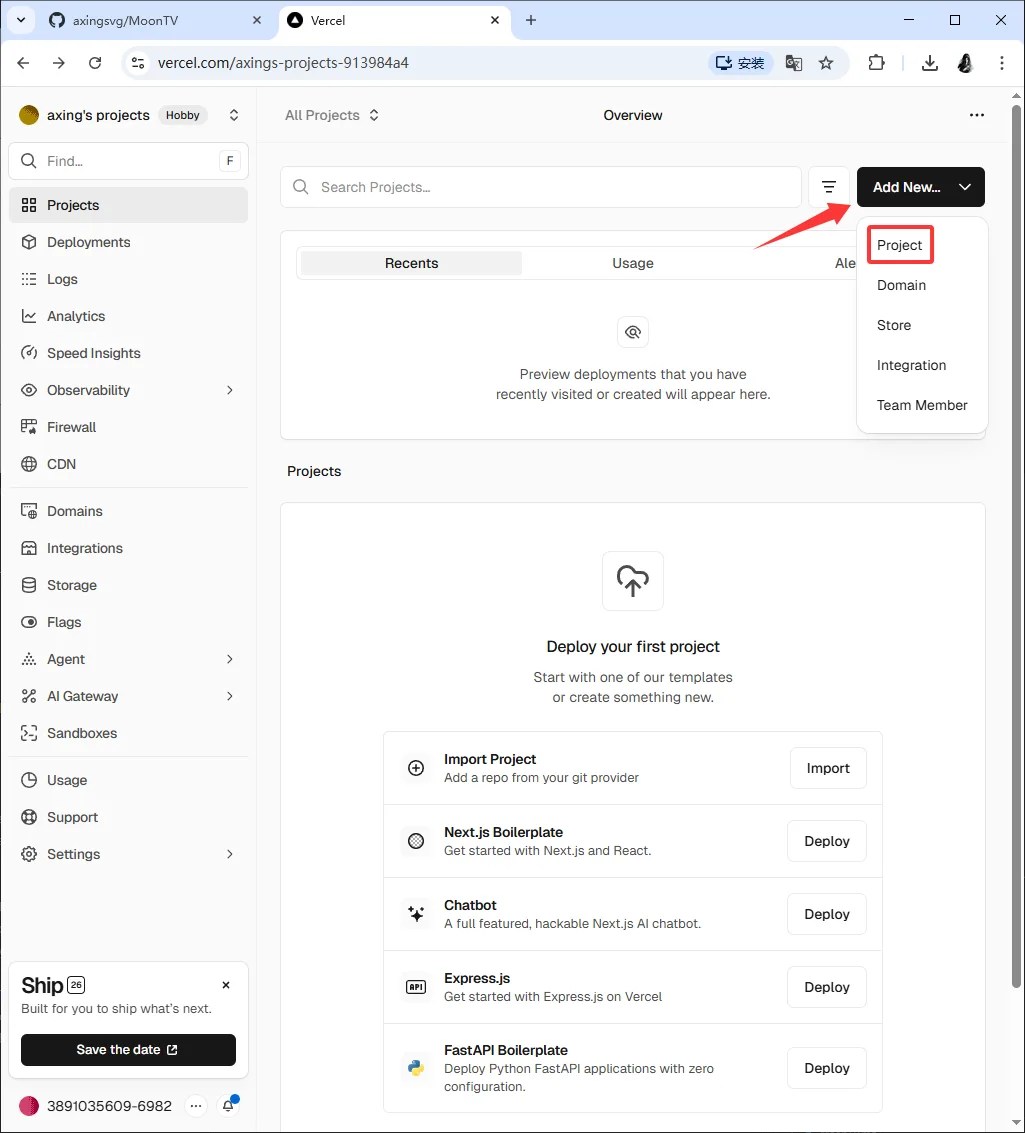Click the Search Projects field
The width and height of the screenshot is (1025, 1133).
click(x=540, y=187)
